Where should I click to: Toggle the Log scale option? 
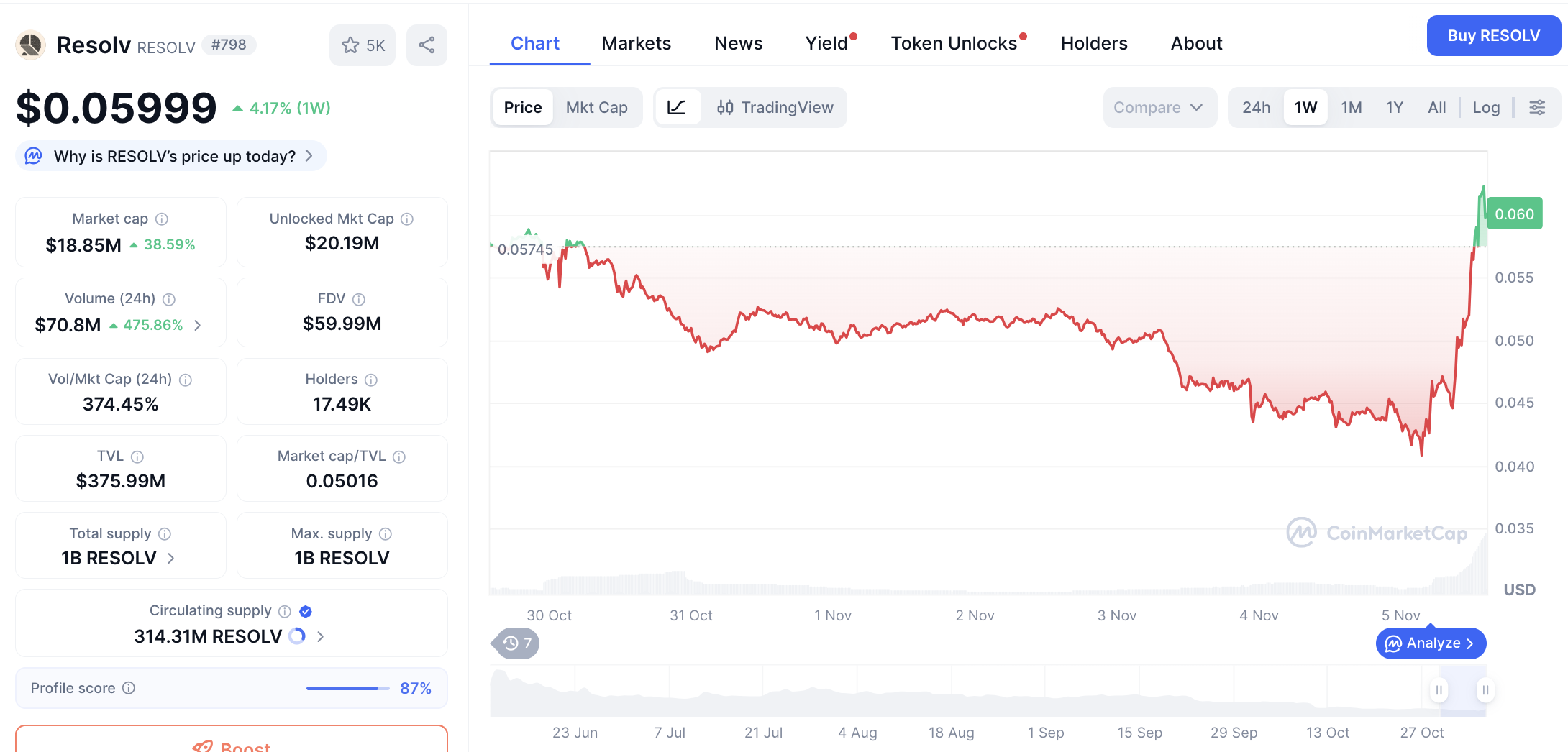point(1485,108)
